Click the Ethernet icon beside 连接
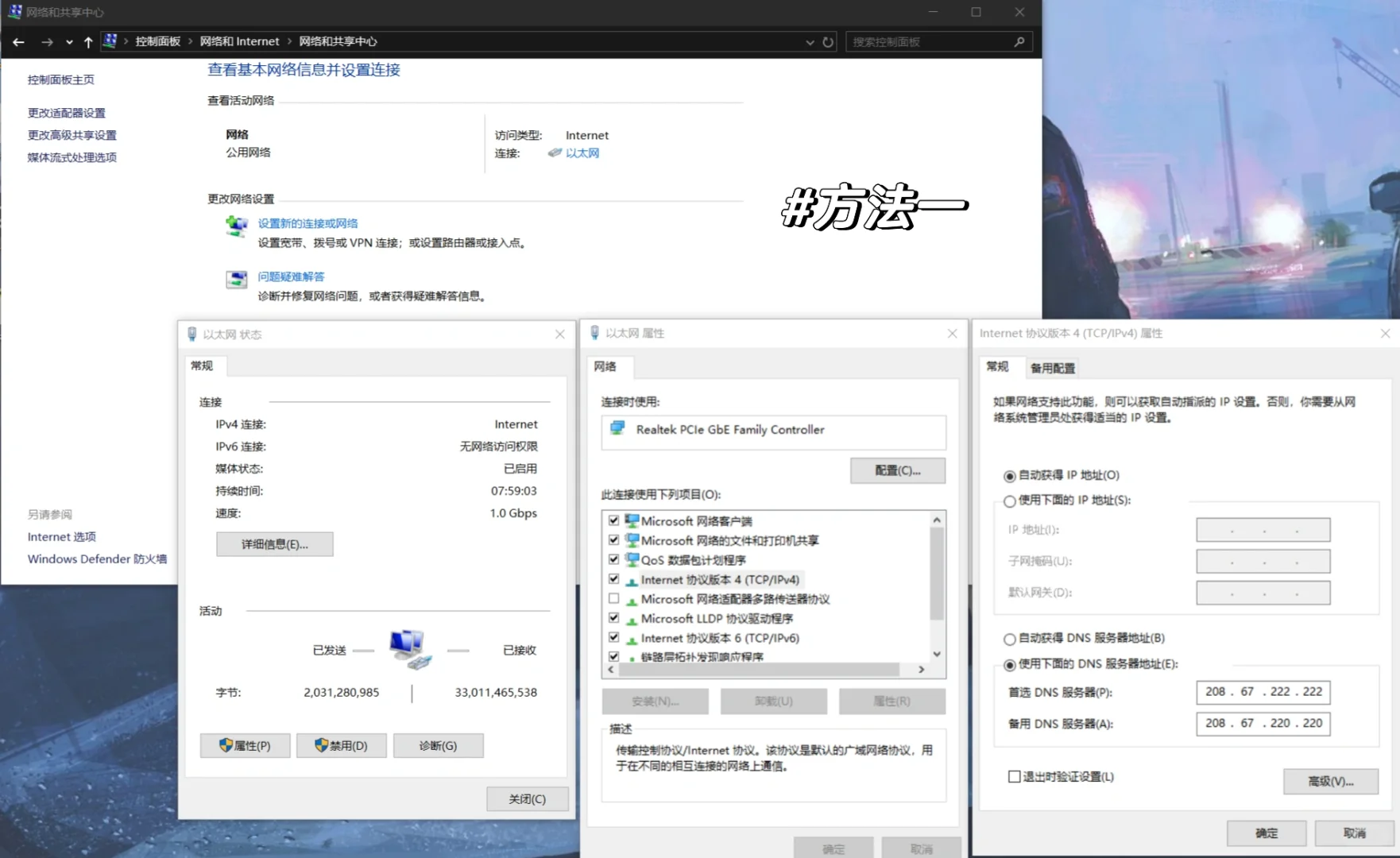The image size is (1400, 858). click(554, 153)
